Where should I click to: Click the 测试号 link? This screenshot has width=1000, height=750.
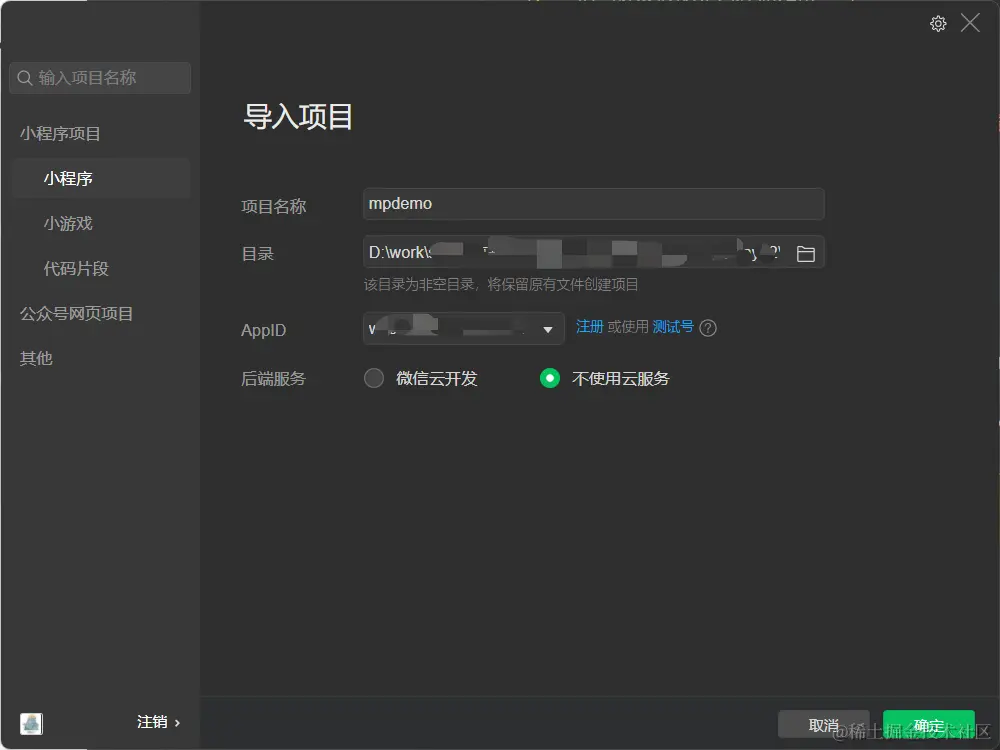[x=673, y=327]
